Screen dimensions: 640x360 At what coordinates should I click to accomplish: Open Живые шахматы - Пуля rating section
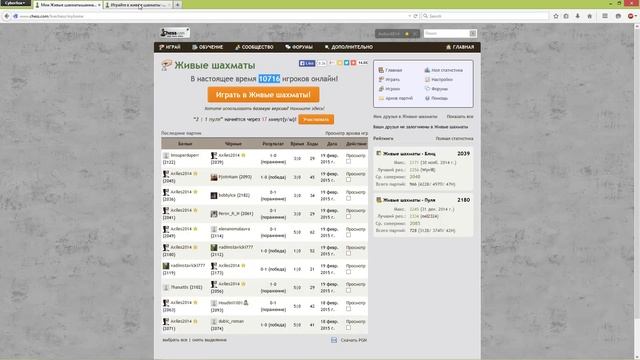[409, 200]
